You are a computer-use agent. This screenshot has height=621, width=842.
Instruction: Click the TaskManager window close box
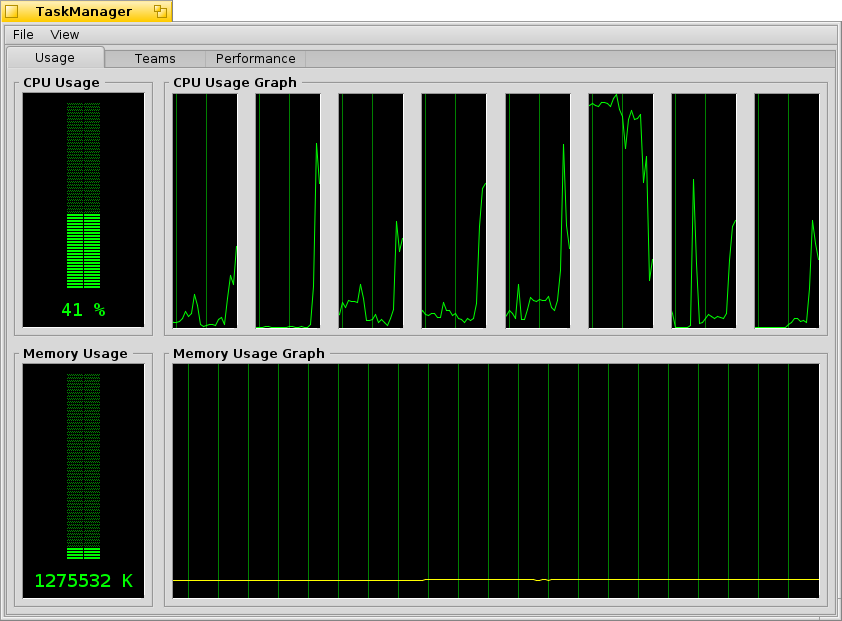[11, 11]
